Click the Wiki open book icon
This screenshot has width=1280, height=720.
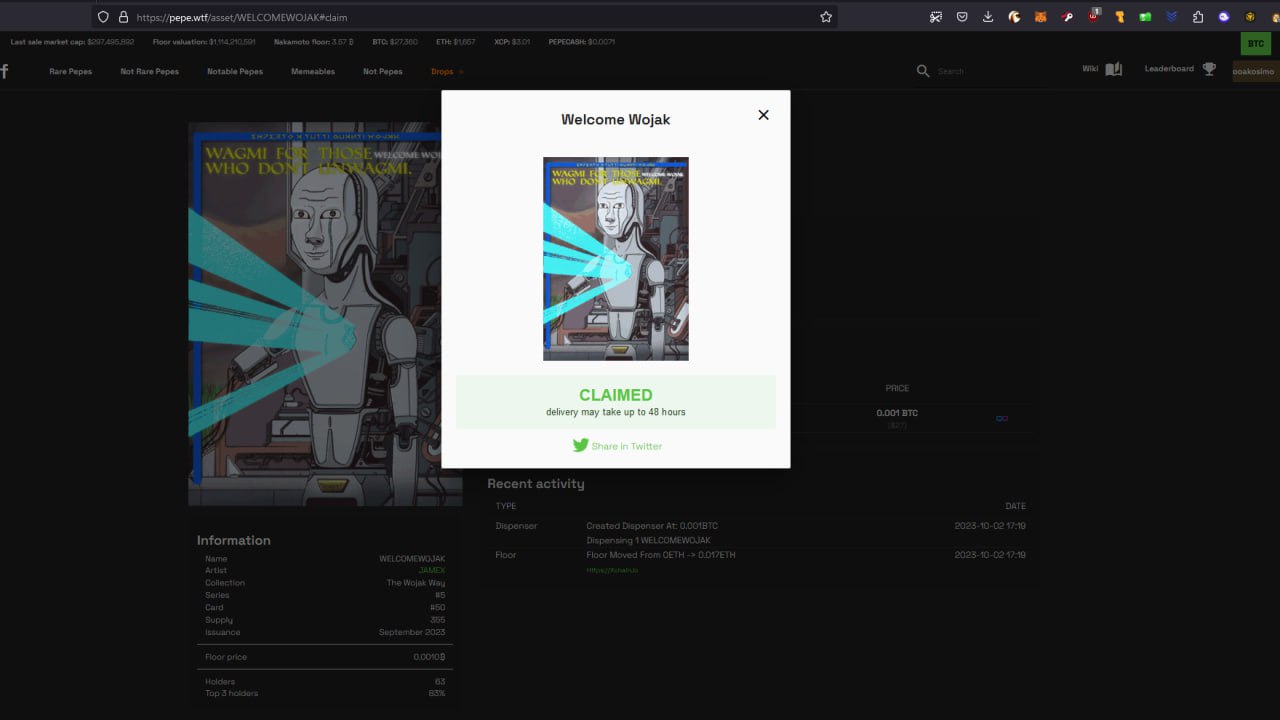(x=1113, y=69)
